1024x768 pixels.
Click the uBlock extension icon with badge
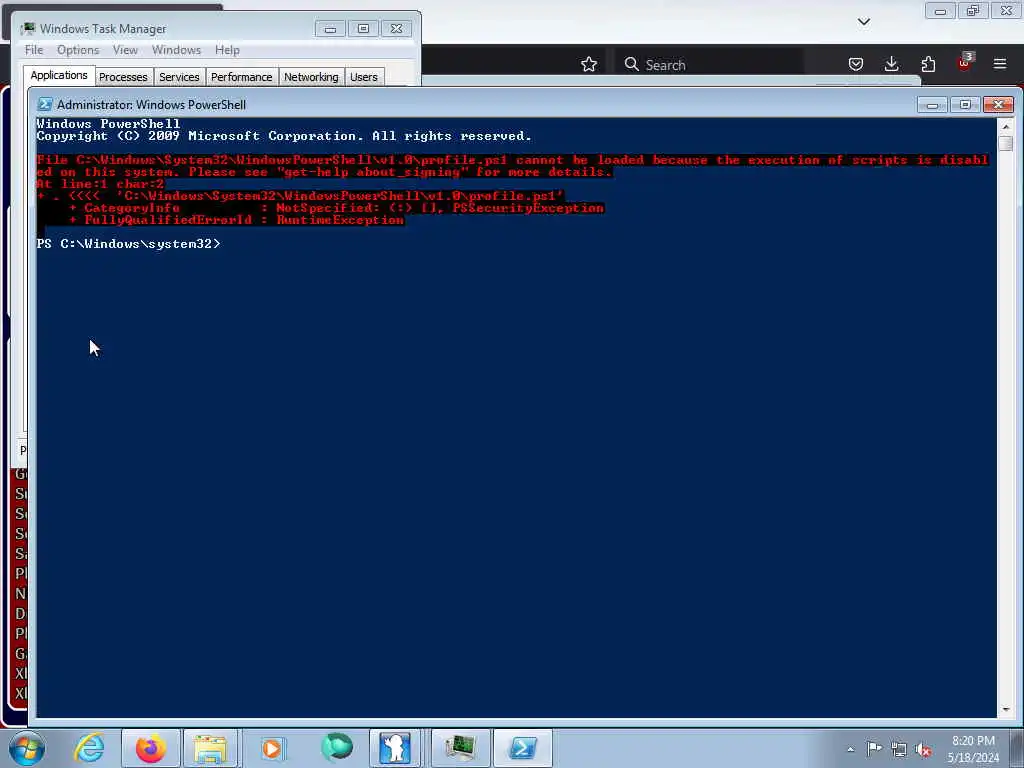965,63
